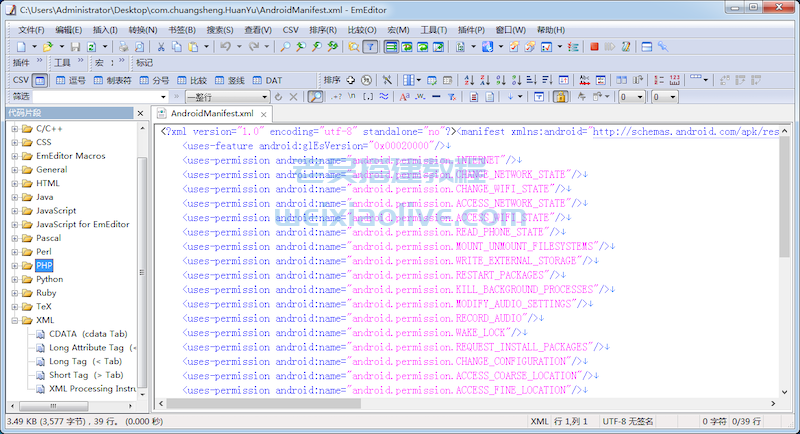Select the PHP folder in snippets tree
Image resolution: width=800 pixels, height=434 pixels.
coord(44,265)
